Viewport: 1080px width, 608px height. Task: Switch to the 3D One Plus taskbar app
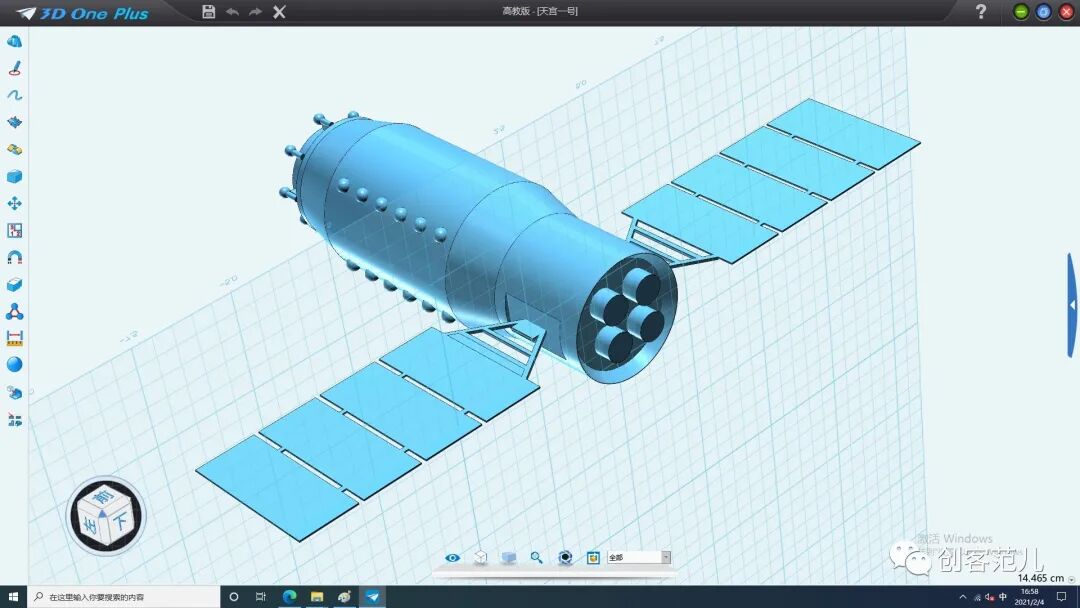[372, 597]
